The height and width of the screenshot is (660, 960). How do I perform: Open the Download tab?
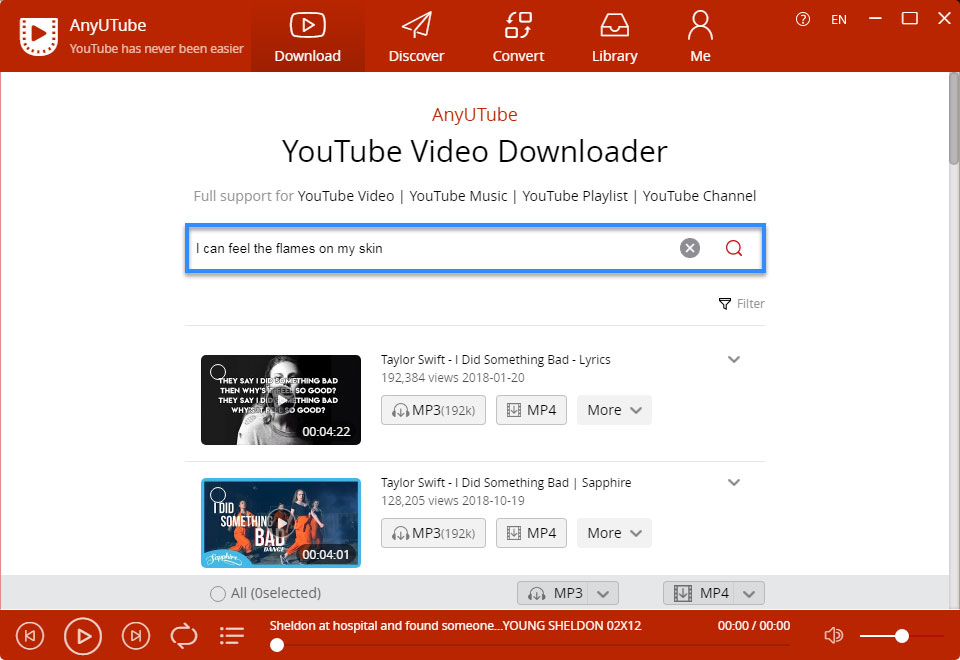coord(307,37)
